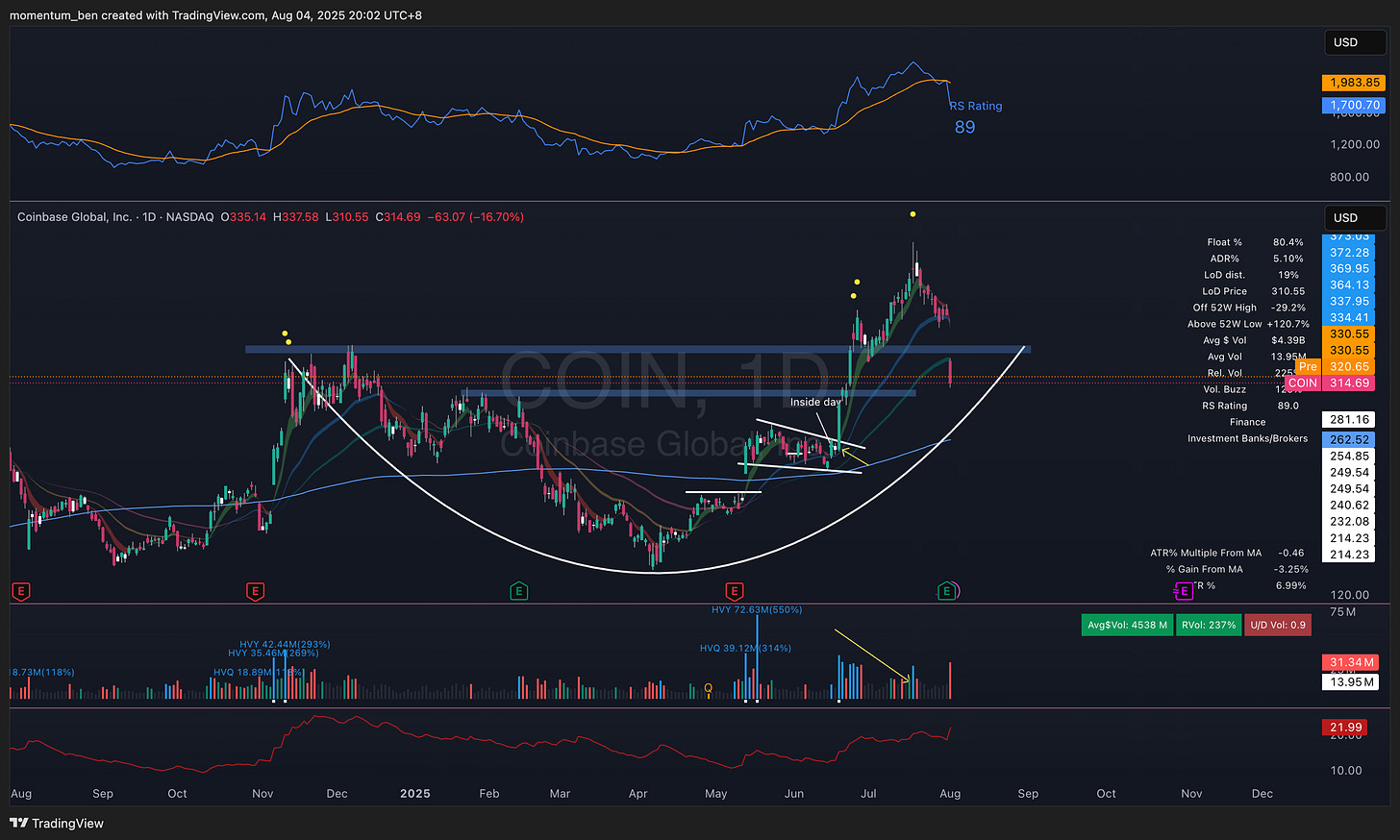Click the red 31.34M volume label
Image resolution: width=1400 pixels, height=840 pixels.
click(x=1352, y=662)
